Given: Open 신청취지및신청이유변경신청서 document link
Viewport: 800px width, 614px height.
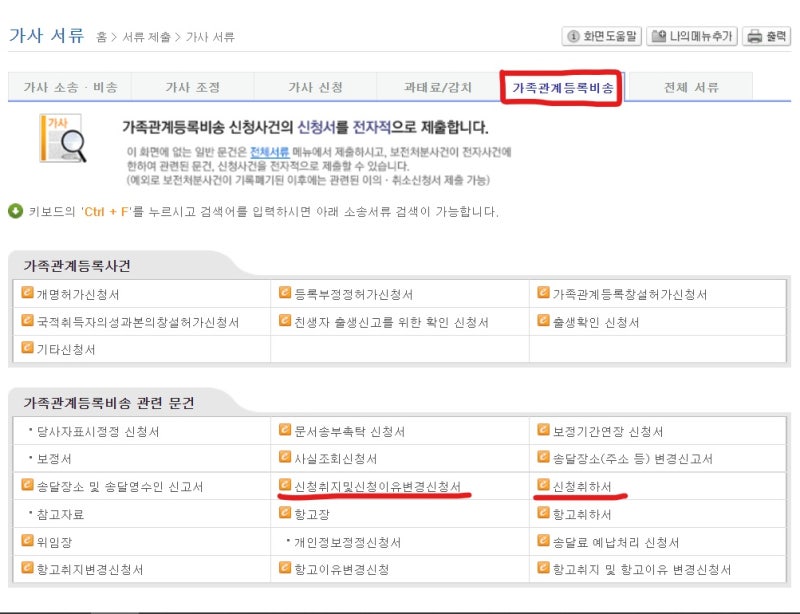Looking at the screenshot, I should [x=378, y=486].
